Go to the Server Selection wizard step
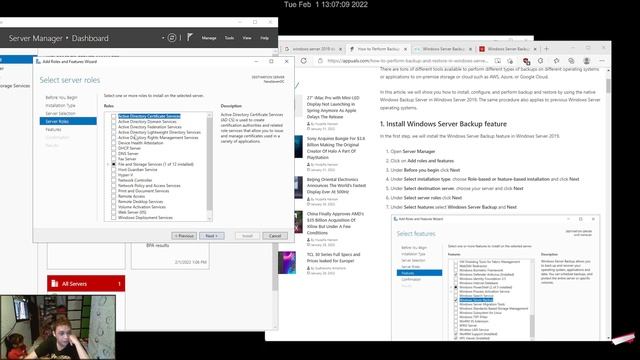Screen dimensions: 640x360 (60, 113)
